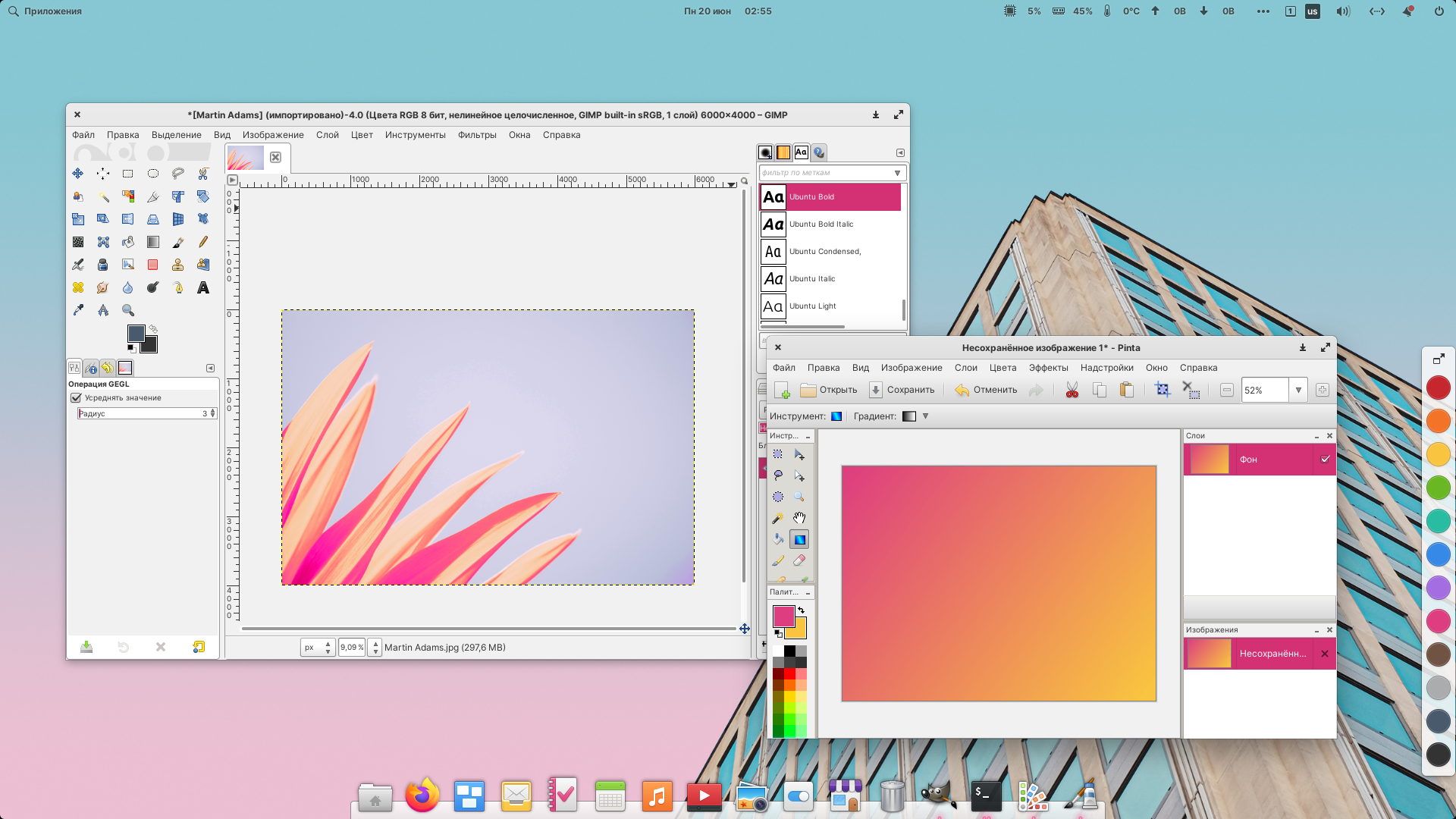
Task: Click the Cut scissors icon in Pinta
Action: tap(1072, 390)
